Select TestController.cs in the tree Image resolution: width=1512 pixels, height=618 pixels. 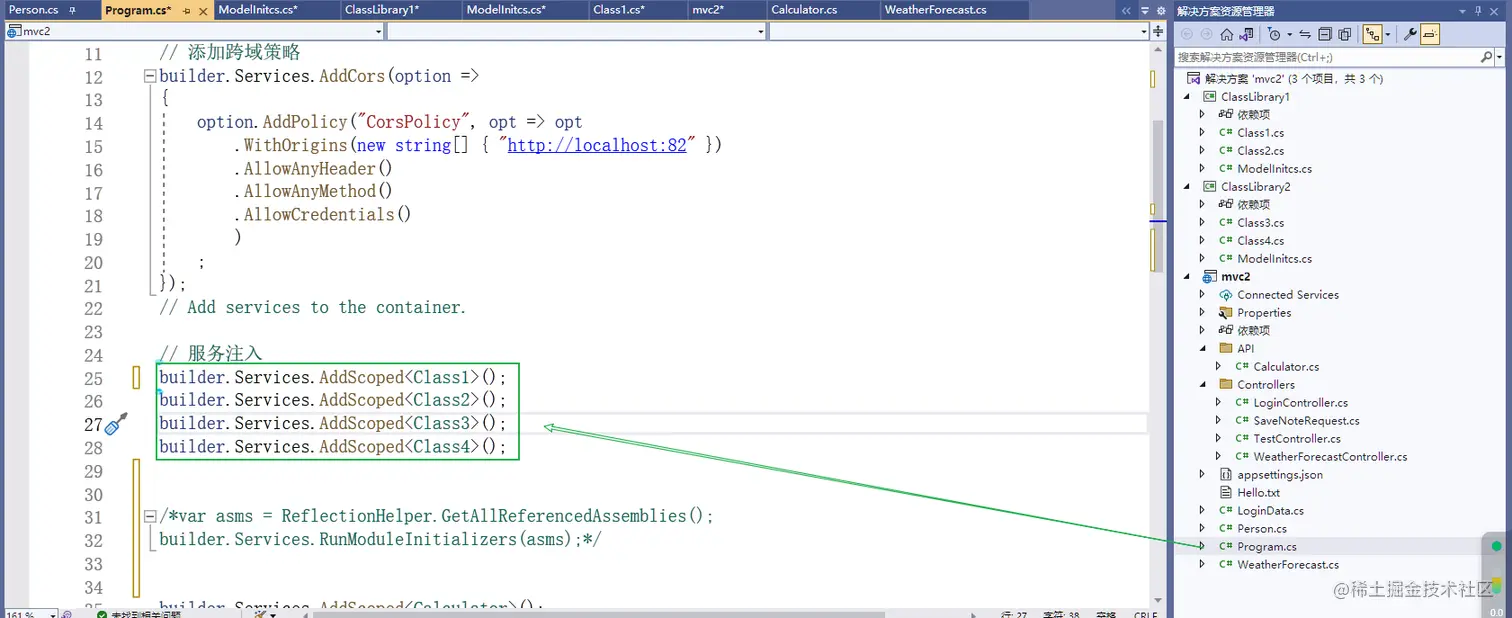[1297, 439]
